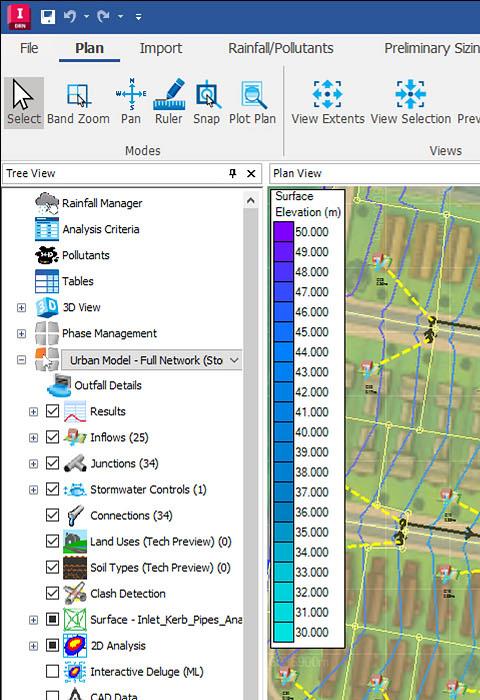480x700 pixels.
Task: Click the Save icon in title bar
Action: (x=47, y=17)
